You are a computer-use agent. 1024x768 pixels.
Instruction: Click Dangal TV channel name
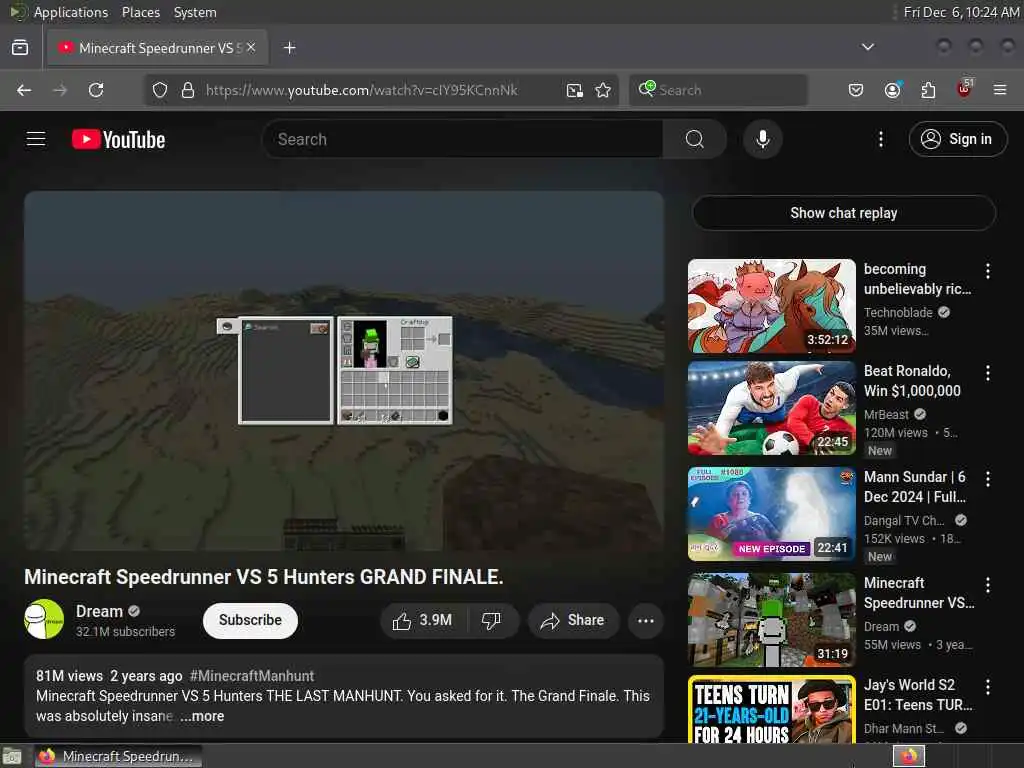(904, 520)
